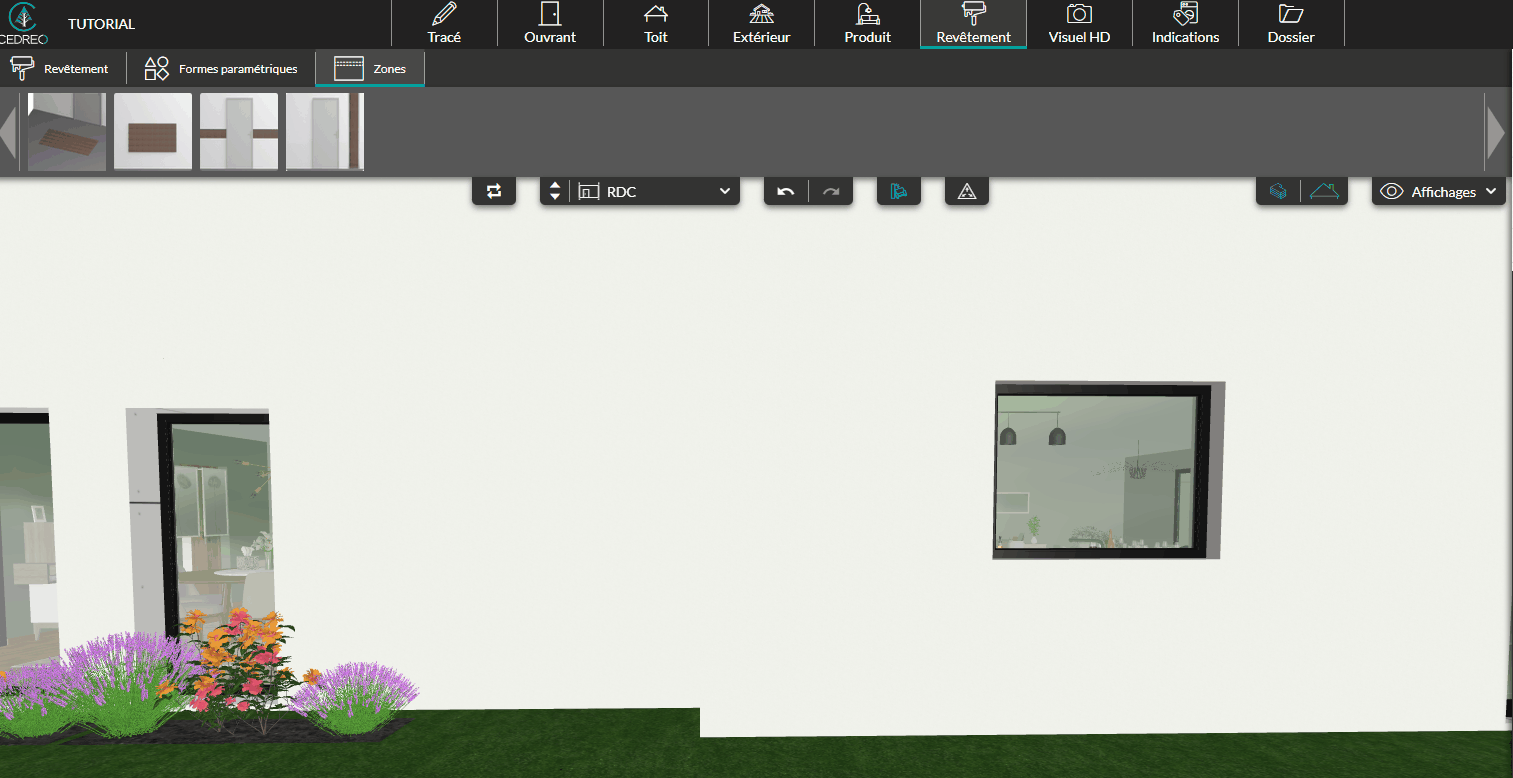
Task: Select the Formes paramétriques option
Action: coord(221,69)
